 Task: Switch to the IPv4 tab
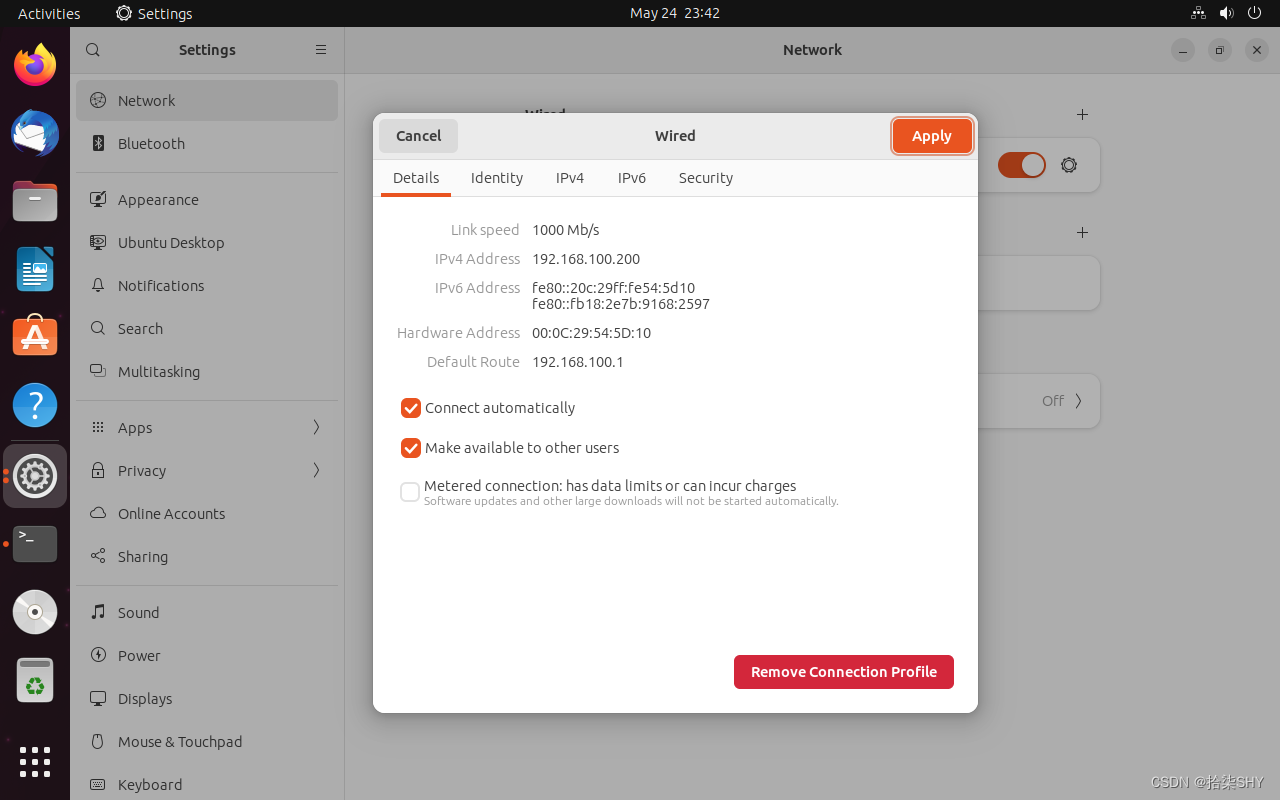569,177
